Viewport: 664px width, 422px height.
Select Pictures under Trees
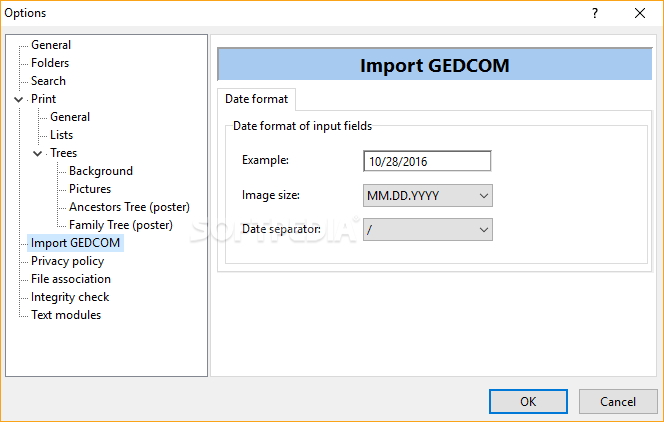pyautogui.click(x=90, y=189)
